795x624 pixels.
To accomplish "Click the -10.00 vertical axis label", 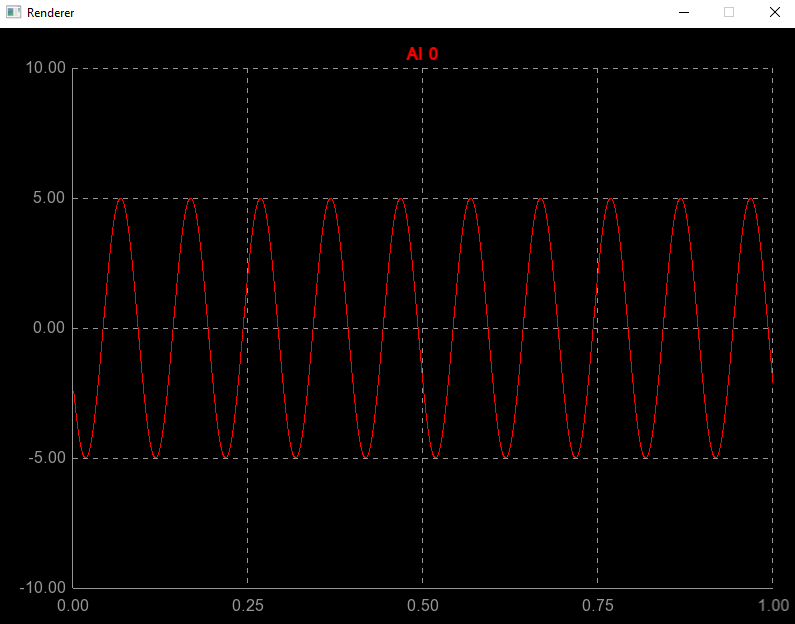I will (x=43, y=588).
